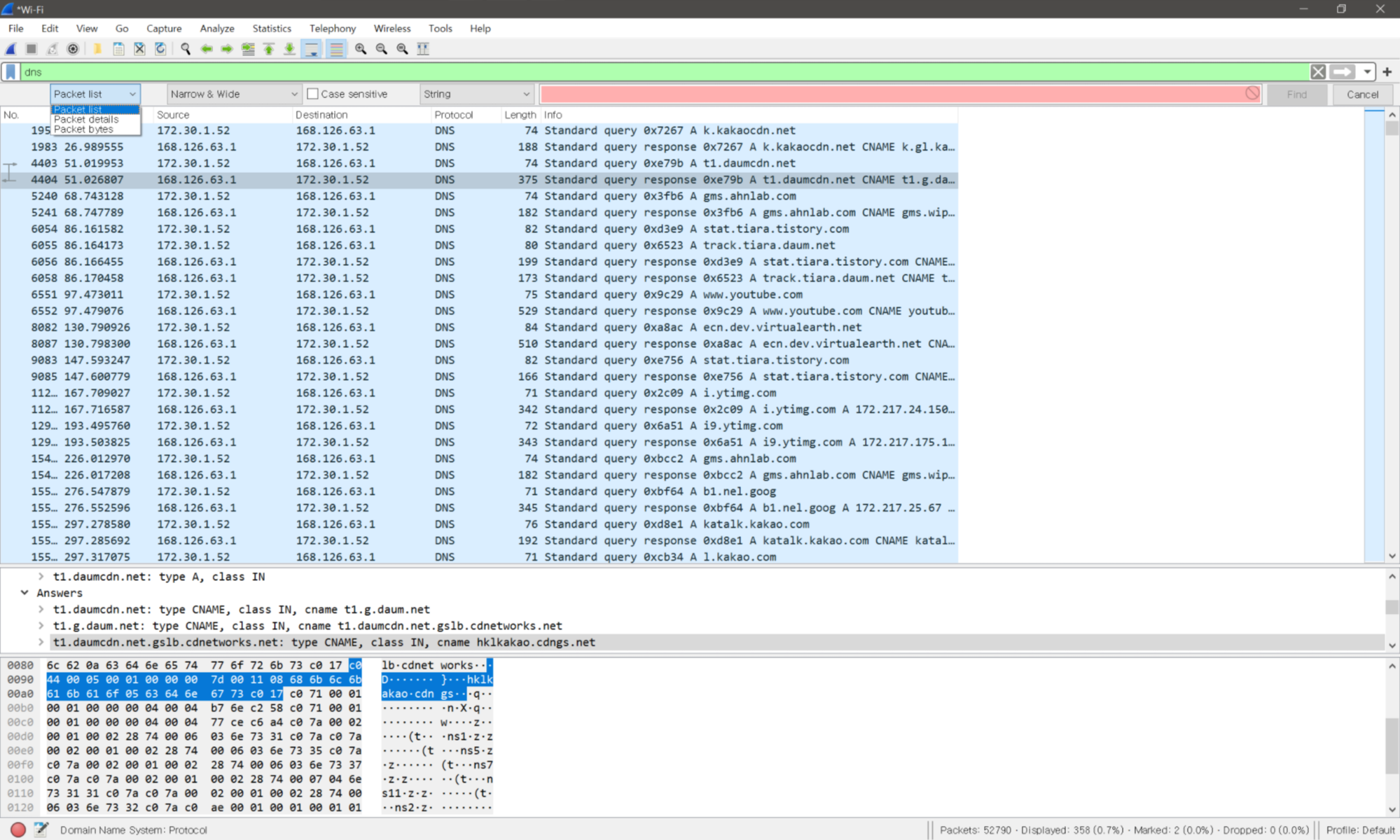Go back in packet history
Viewport: 1400px width, 840px height.
[x=207, y=49]
